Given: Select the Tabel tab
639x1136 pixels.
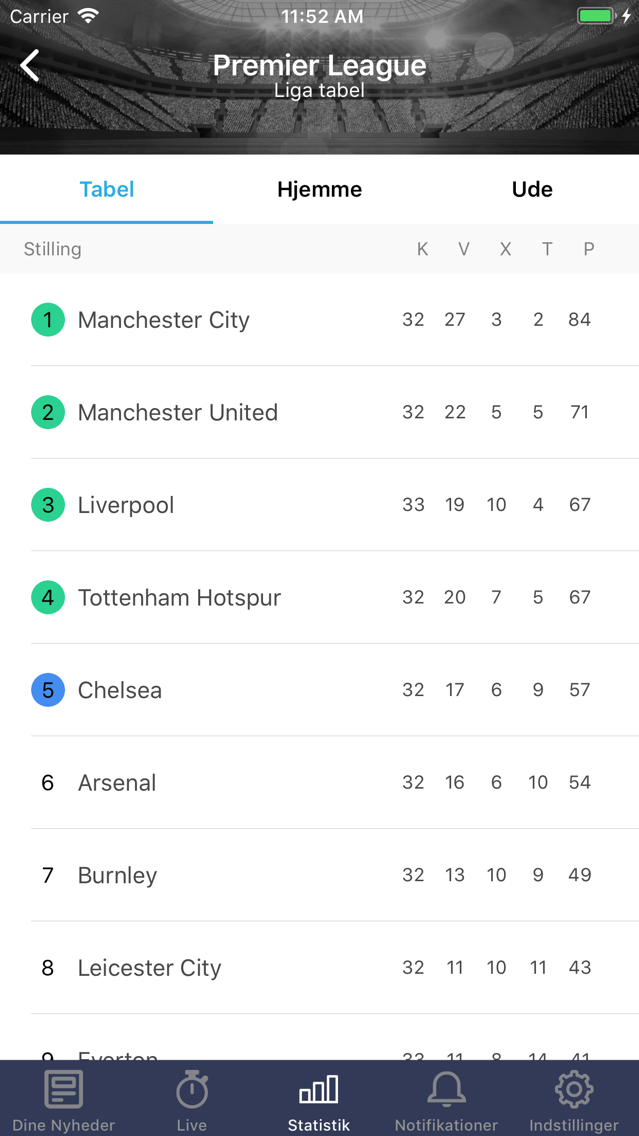Looking at the screenshot, I should (x=107, y=189).
